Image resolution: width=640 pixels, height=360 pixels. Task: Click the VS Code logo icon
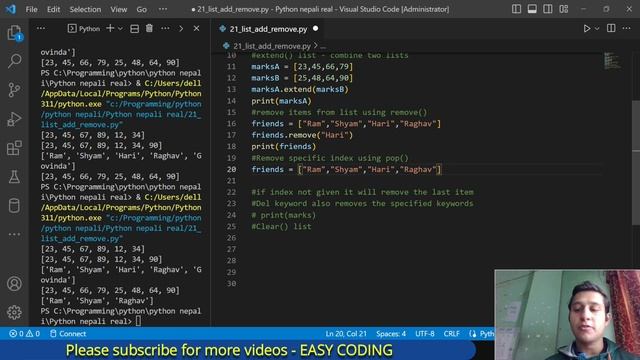click(x=11, y=9)
